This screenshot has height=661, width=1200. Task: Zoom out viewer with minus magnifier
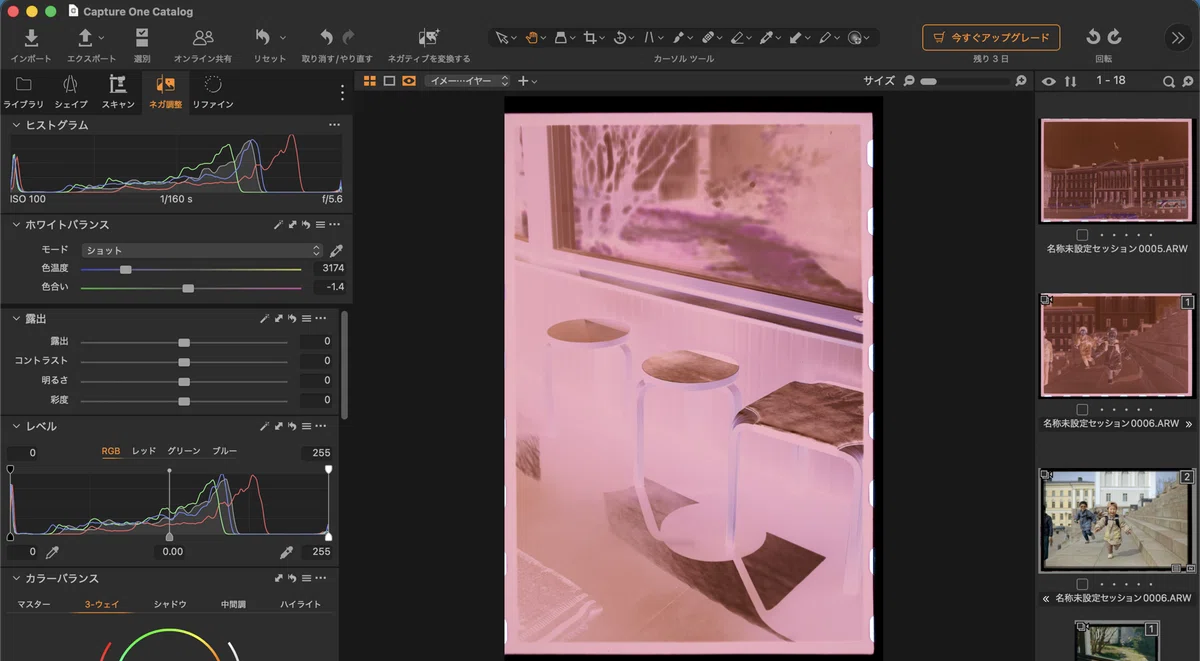click(x=909, y=81)
